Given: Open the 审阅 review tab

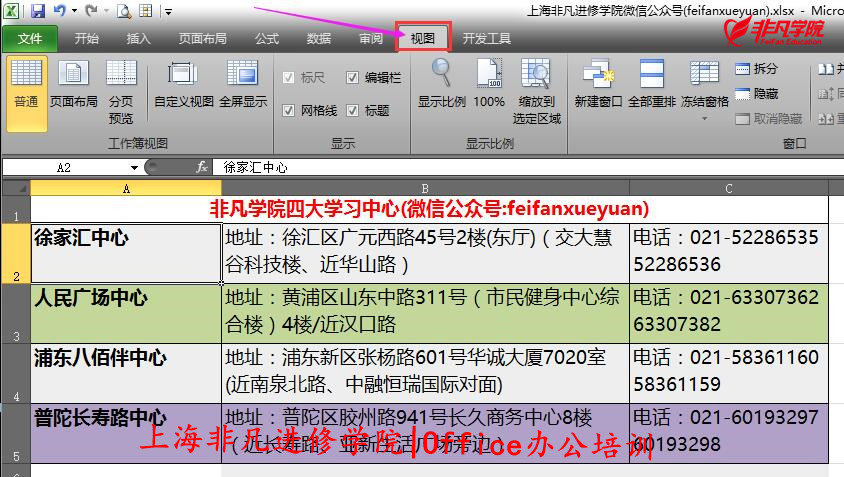Looking at the screenshot, I should pyautogui.click(x=371, y=38).
